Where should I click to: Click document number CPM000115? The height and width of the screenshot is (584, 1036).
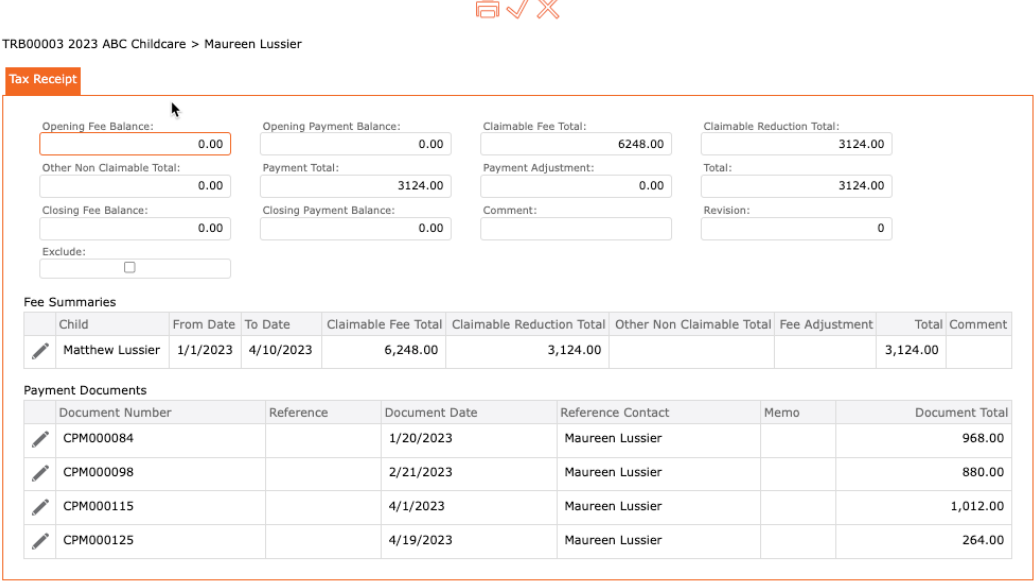(x=98, y=506)
